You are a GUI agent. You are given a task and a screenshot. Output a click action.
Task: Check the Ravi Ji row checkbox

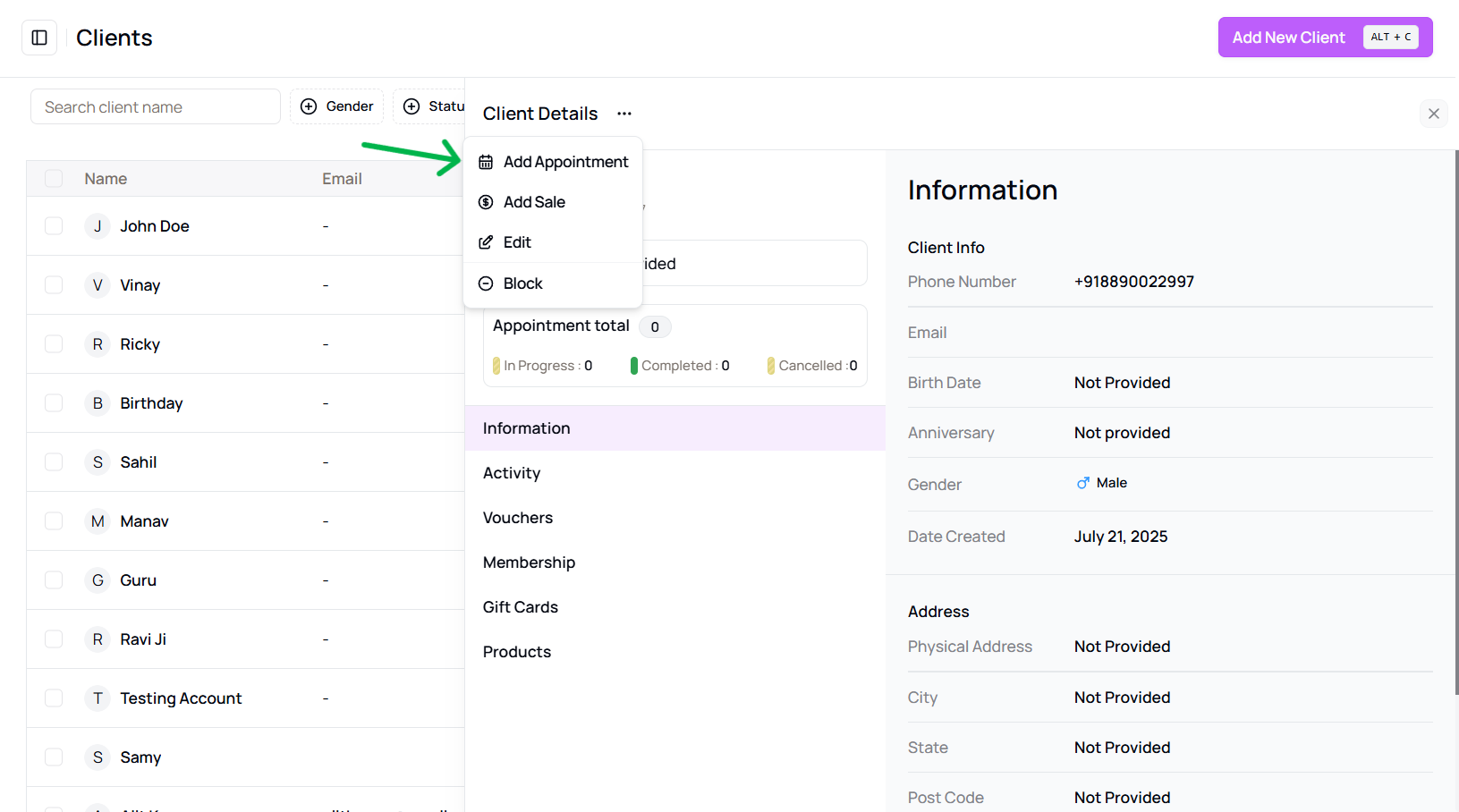pos(54,639)
